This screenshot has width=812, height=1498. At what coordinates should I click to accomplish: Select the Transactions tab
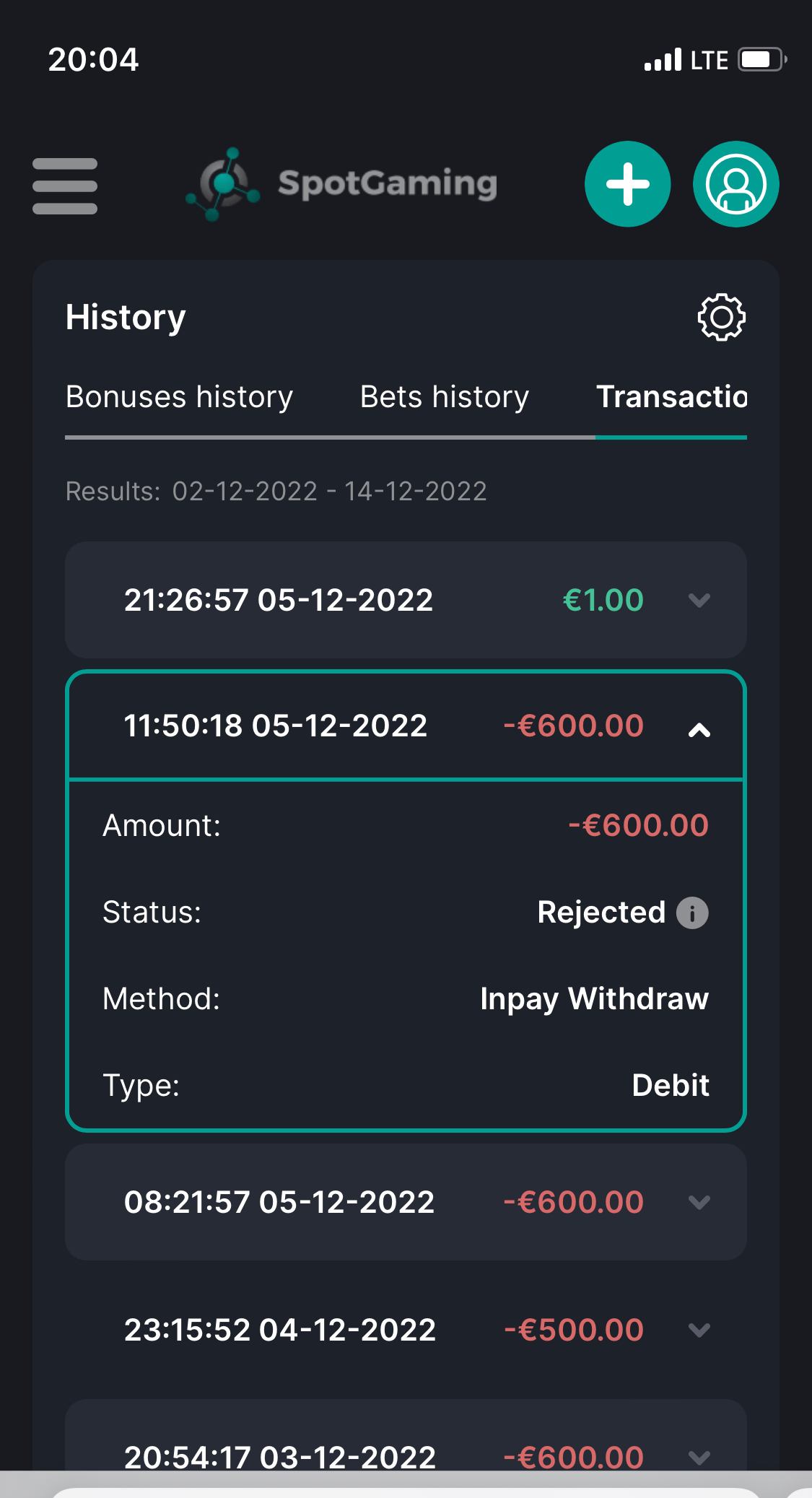click(x=671, y=397)
